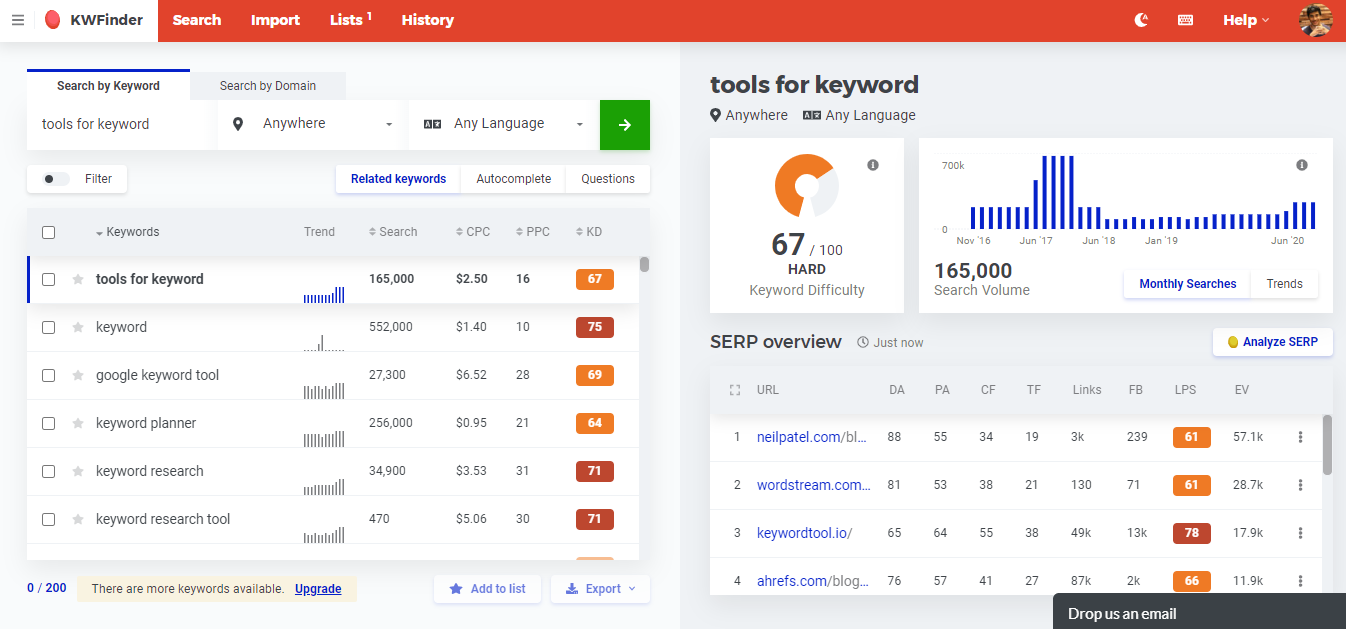Click the KD 67 badge for 'tools for keyword'
This screenshot has height=629, width=1346.
[595, 279]
